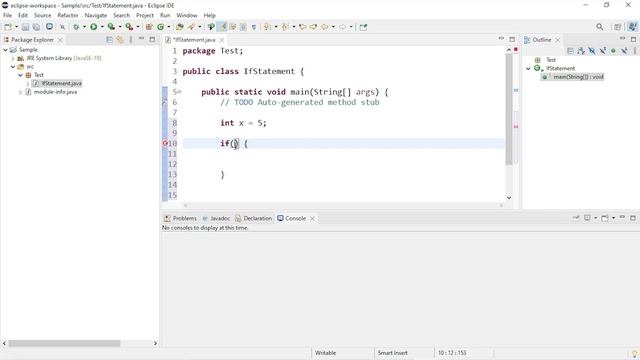Toggle Block Selection Mode in toolbar

pyautogui.click(x=243, y=27)
